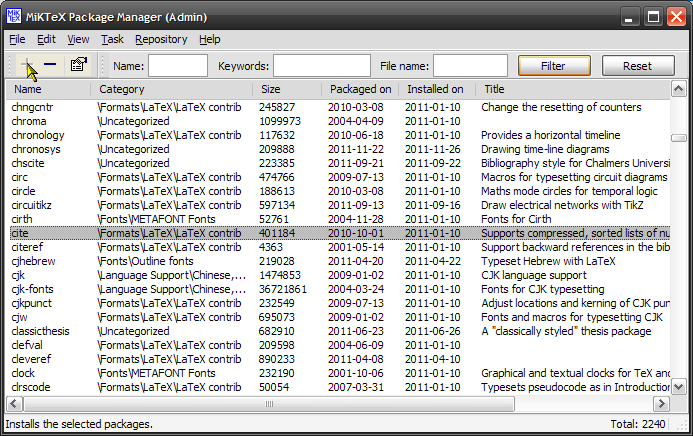Viewport: 693px width, 436px height.
Task: Sort by the Packaged on column header
Action: tap(360, 89)
